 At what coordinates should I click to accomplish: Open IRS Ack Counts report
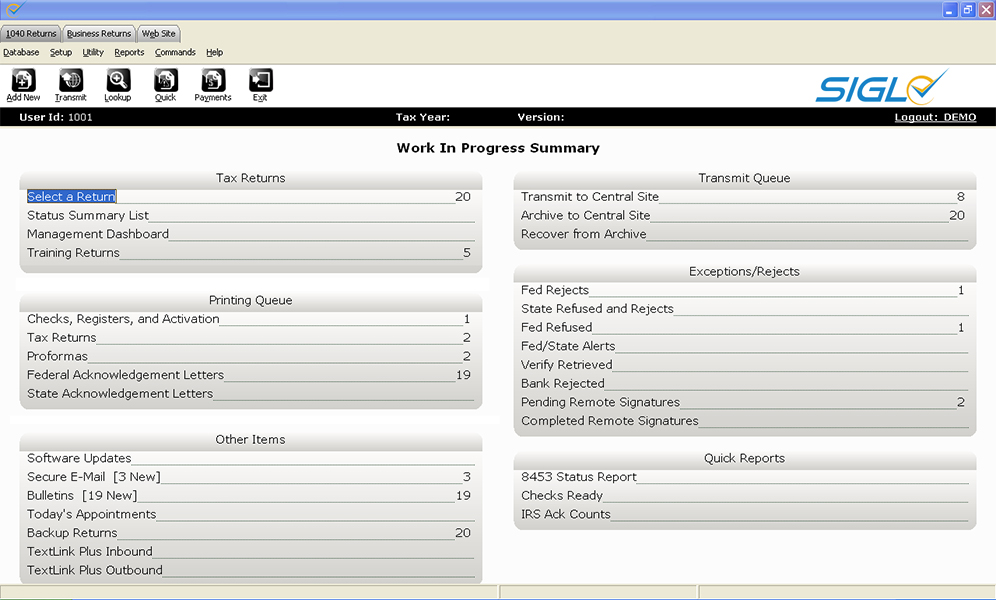[566, 514]
